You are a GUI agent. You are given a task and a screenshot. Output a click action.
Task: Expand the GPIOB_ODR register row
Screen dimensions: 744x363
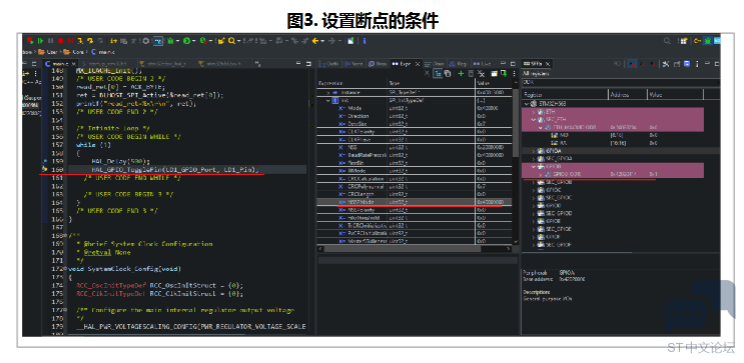click(x=541, y=175)
